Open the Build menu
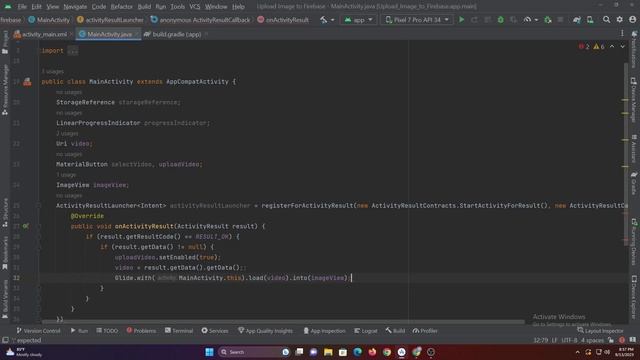This screenshot has width=640, height=360. click(144, 7)
